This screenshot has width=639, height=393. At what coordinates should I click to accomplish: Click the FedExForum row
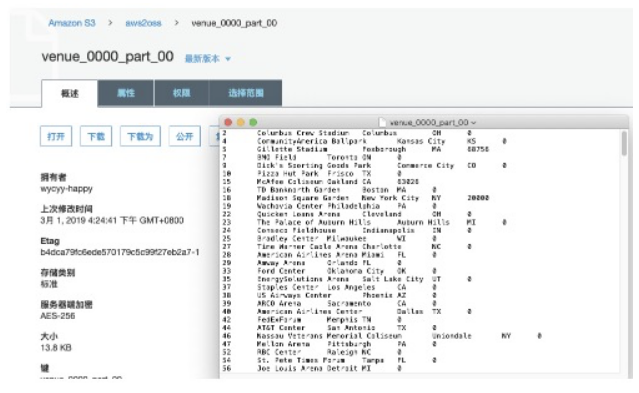pyautogui.click(x=312, y=320)
